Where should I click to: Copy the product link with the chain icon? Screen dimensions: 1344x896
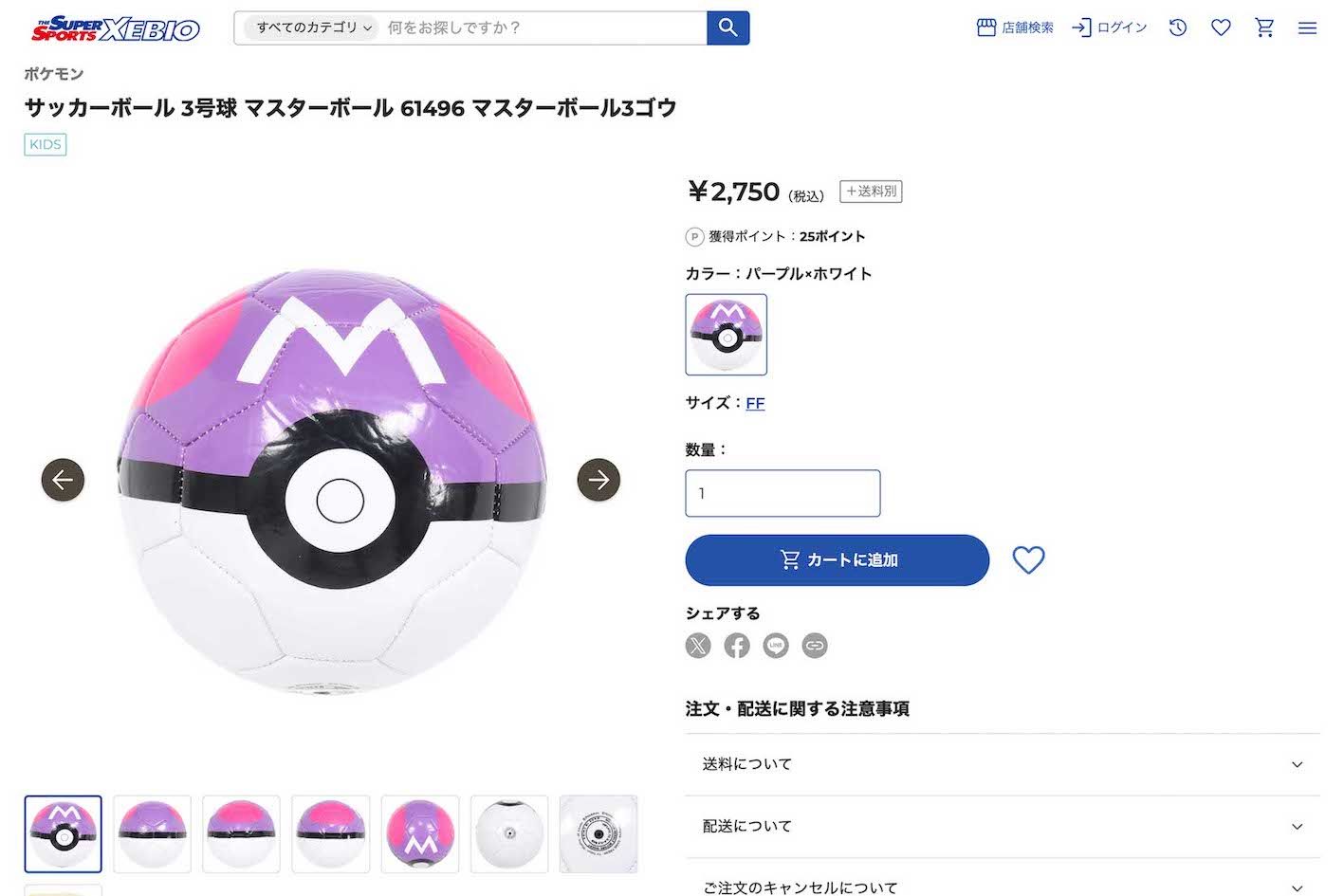coord(815,646)
